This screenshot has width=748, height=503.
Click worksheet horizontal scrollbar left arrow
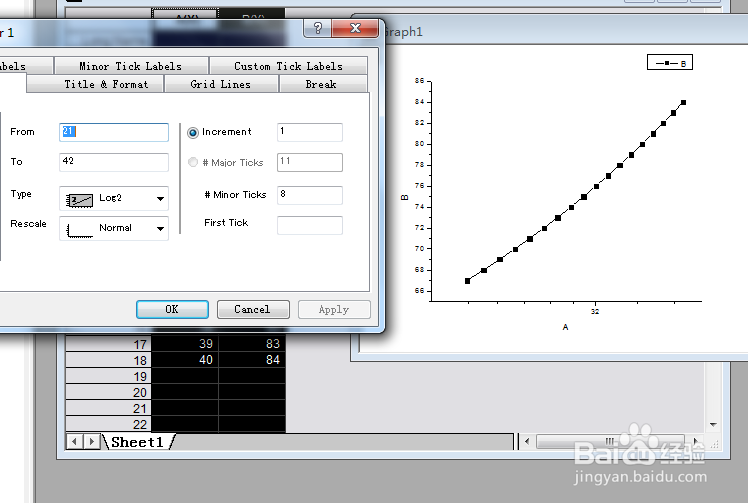click(x=527, y=441)
